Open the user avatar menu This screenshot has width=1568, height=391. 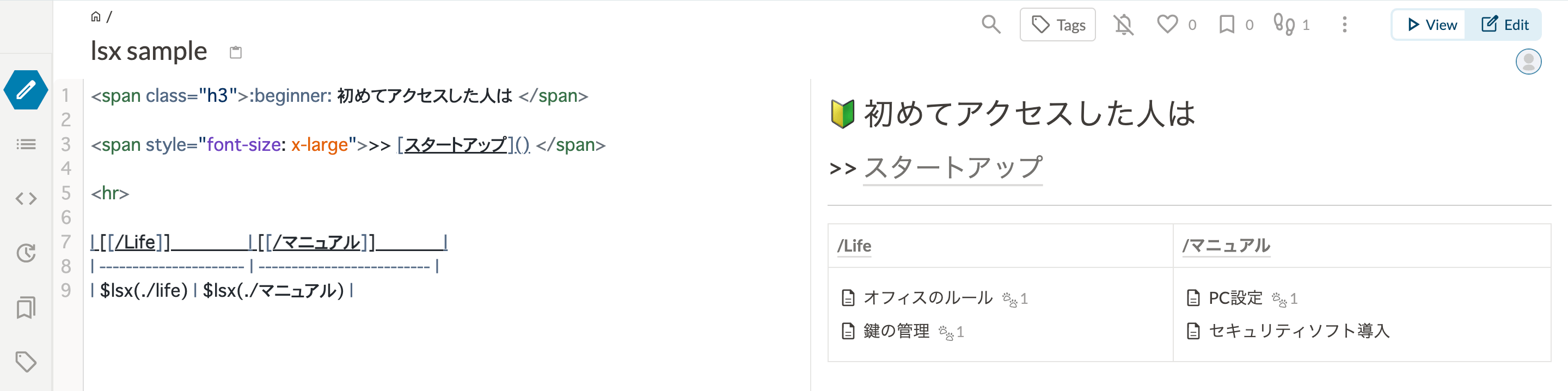point(1528,62)
